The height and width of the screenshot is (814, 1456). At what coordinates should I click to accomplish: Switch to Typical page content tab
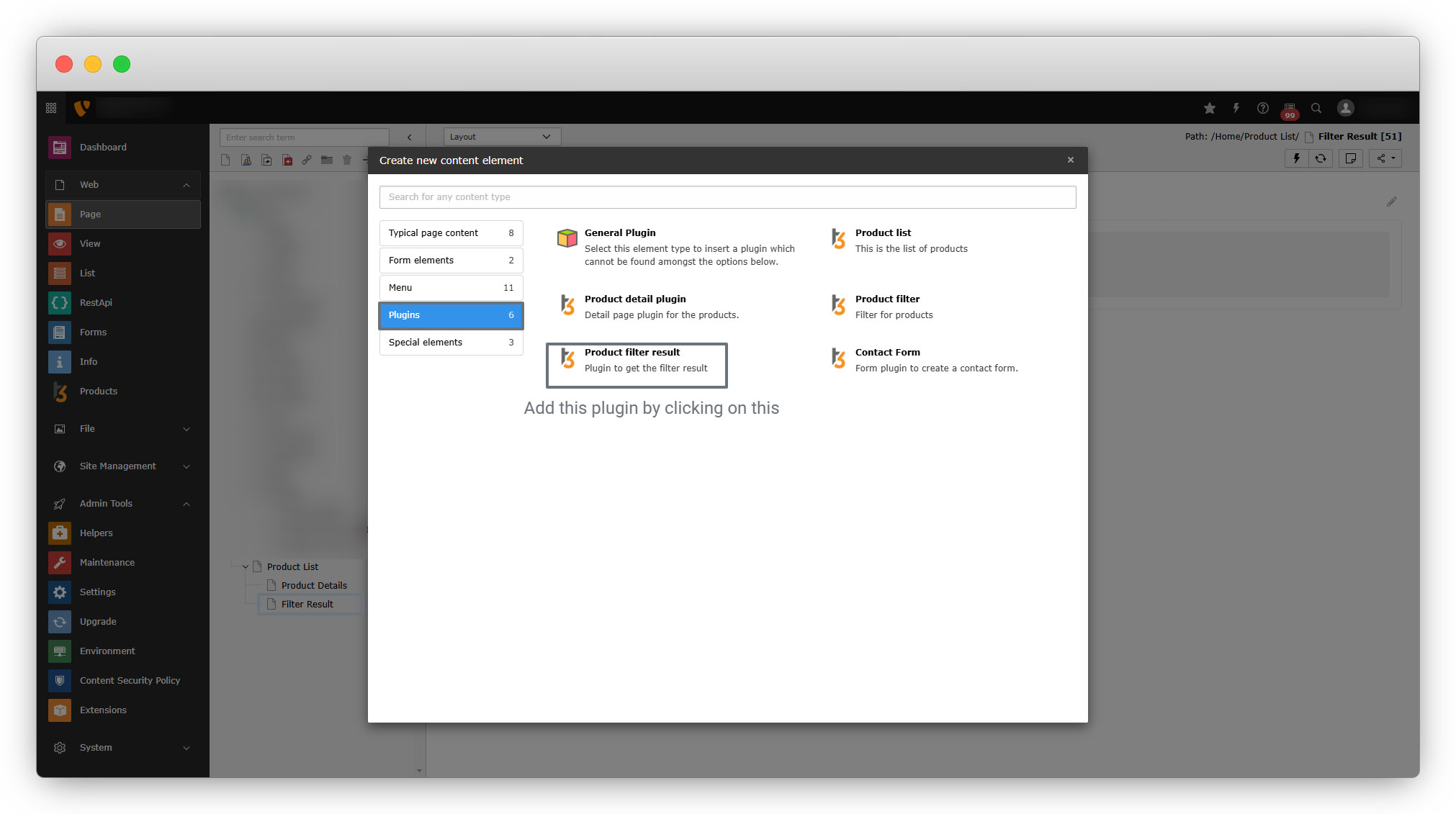tap(451, 233)
